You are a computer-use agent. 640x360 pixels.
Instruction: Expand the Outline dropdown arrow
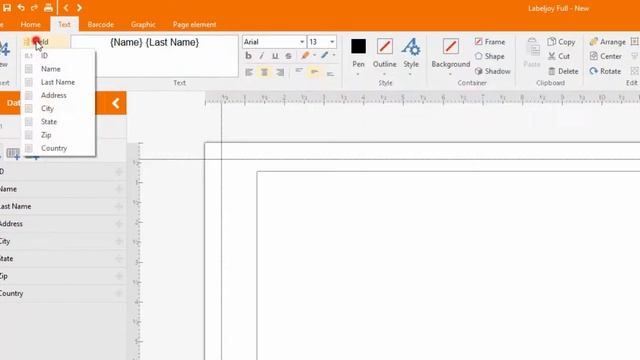(x=384, y=74)
